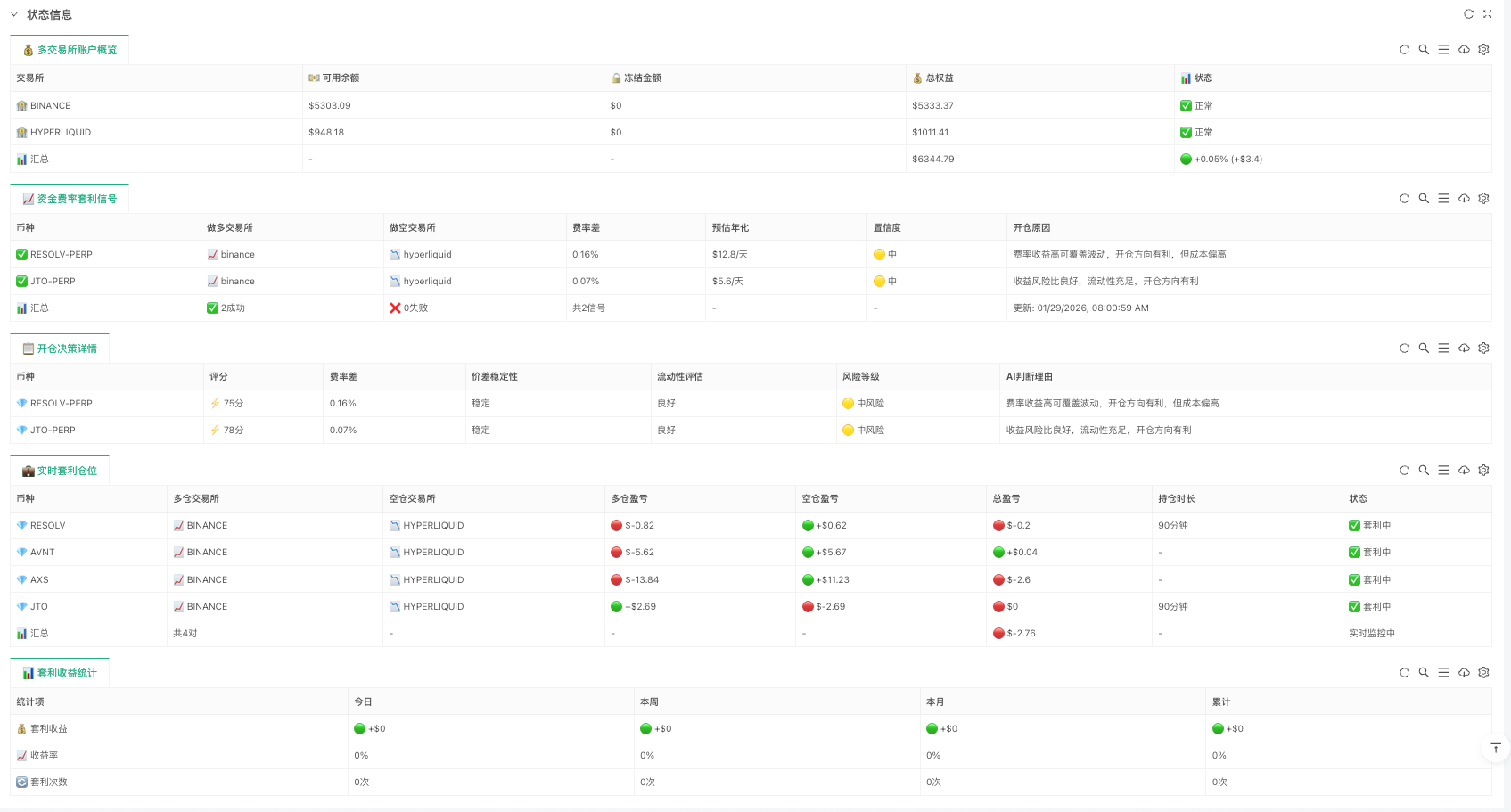Click the 开仓决策详情 tab label

click(60, 349)
